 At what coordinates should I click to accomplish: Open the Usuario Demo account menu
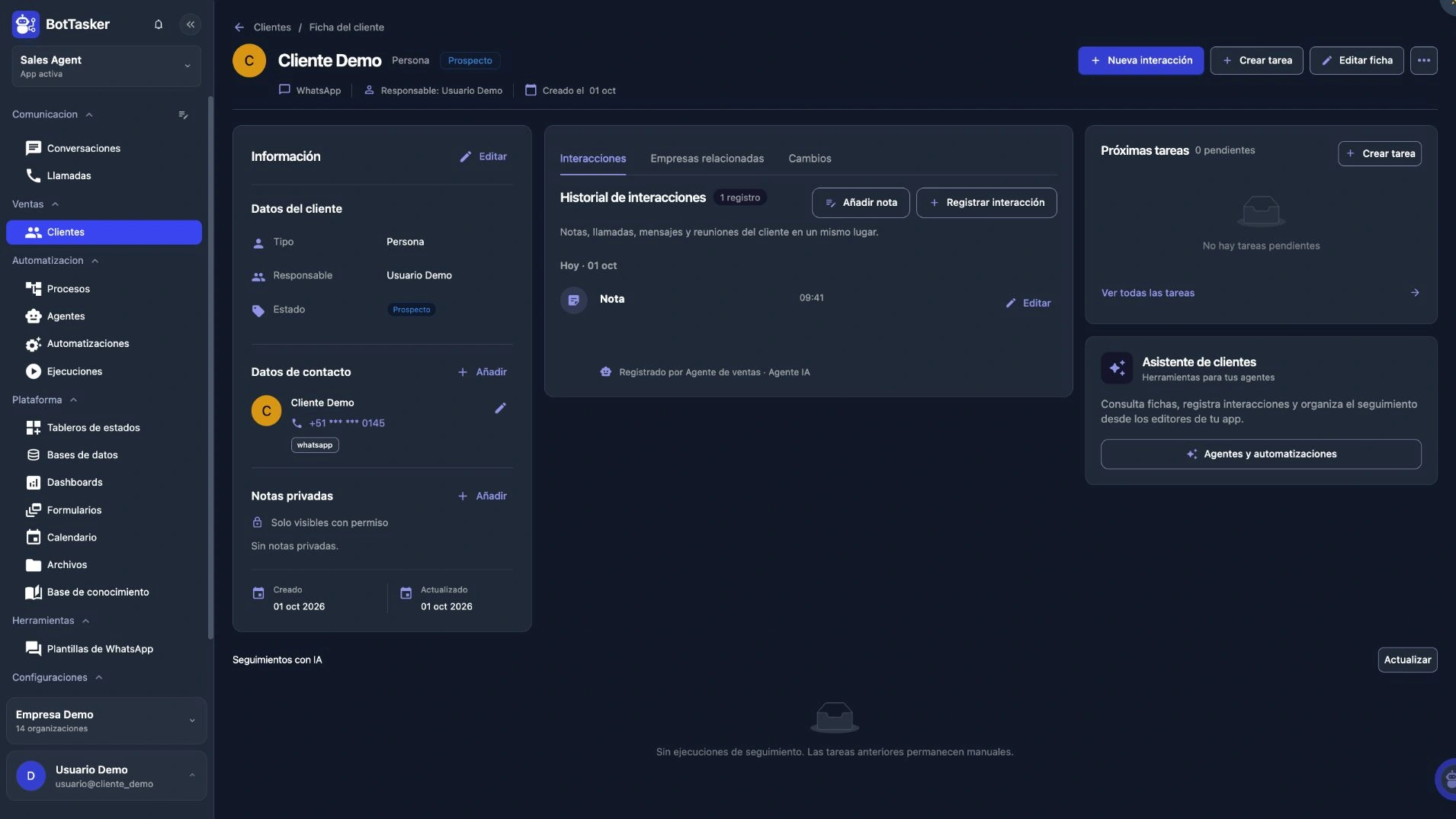click(x=107, y=776)
